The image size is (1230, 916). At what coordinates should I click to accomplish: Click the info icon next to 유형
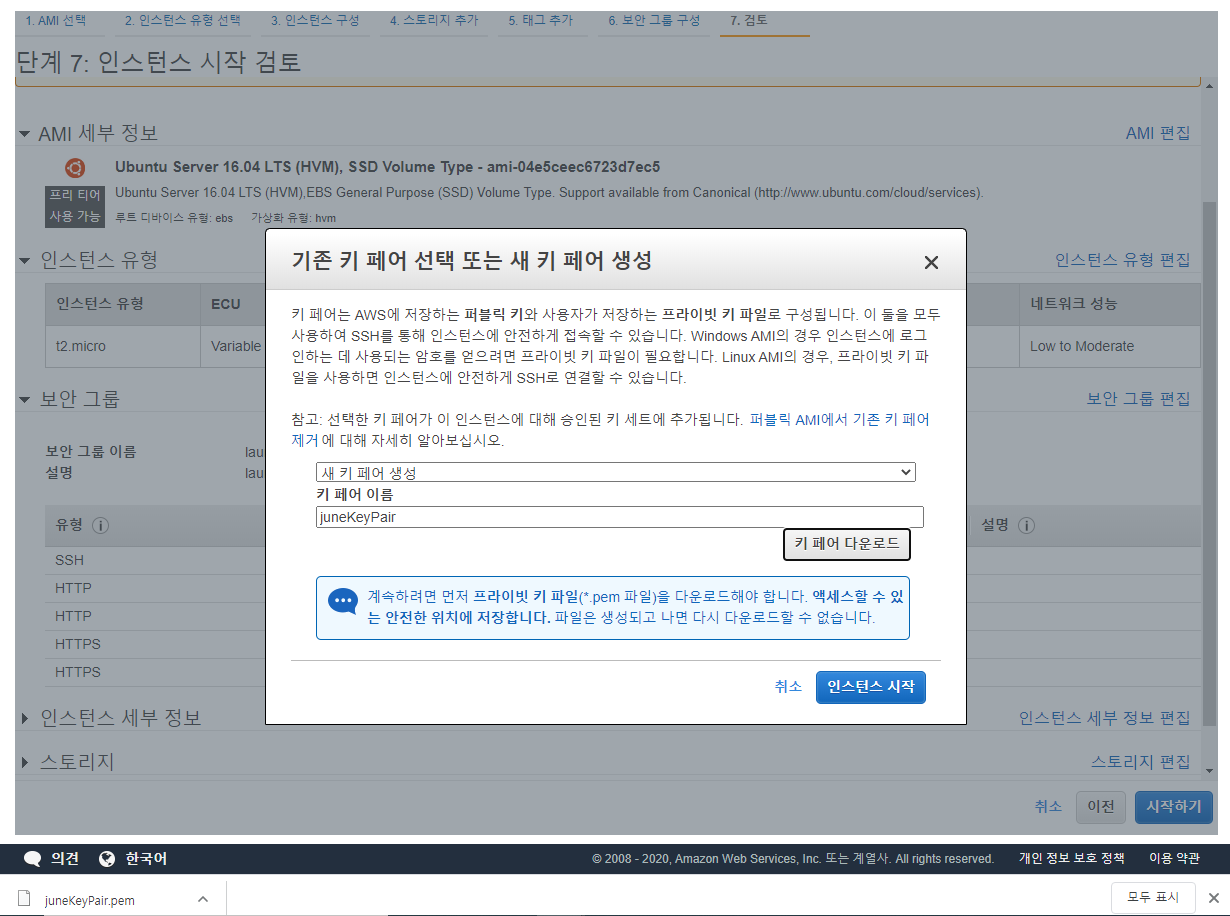pos(101,526)
